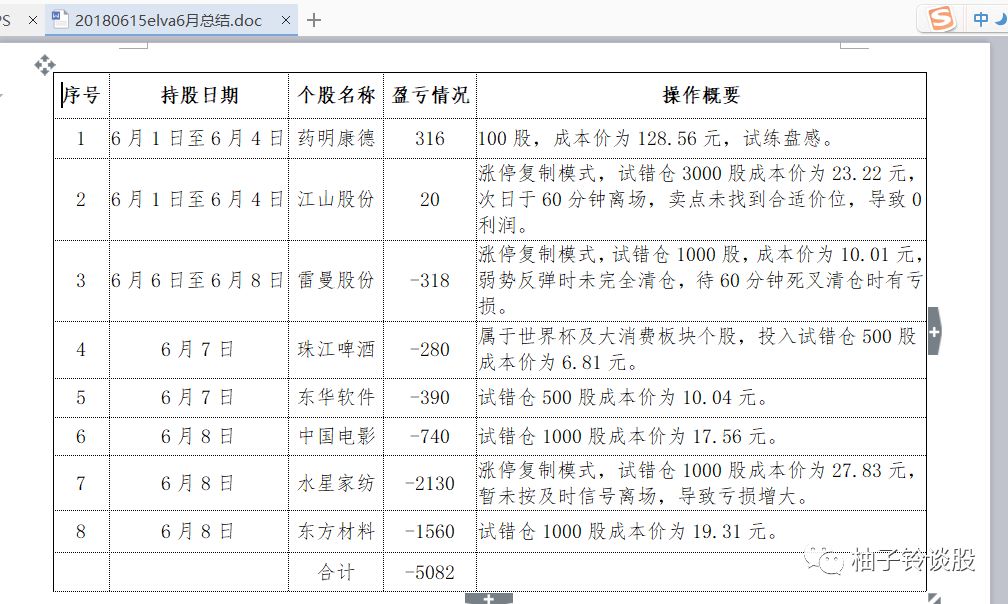Close the partially visible left tab

click(x=33, y=21)
